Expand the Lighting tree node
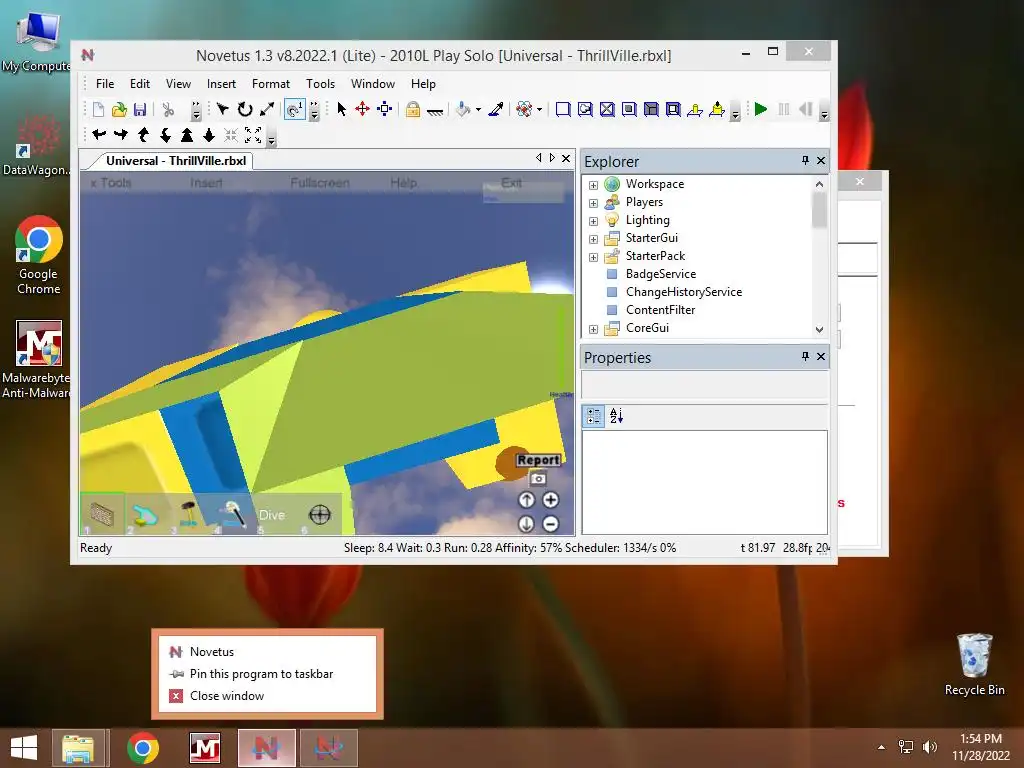Viewport: 1024px width, 768px height. point(593,221)
